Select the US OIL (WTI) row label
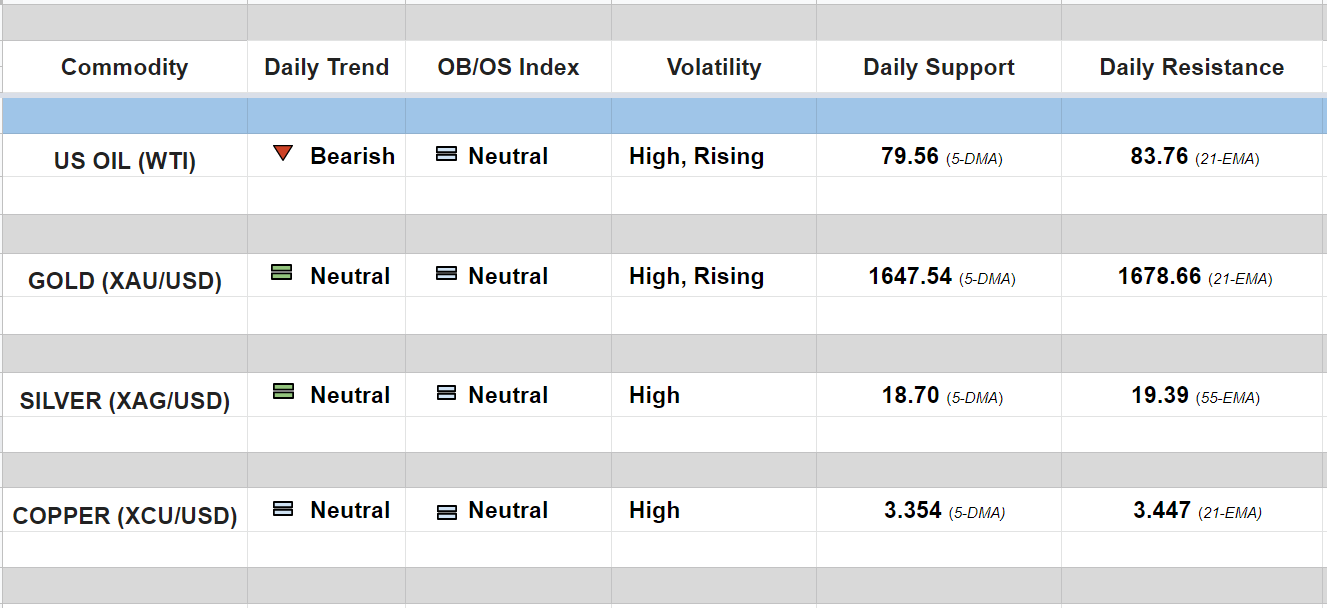The width and height of the screenshot is (1327, 608). tap(125, 161)
